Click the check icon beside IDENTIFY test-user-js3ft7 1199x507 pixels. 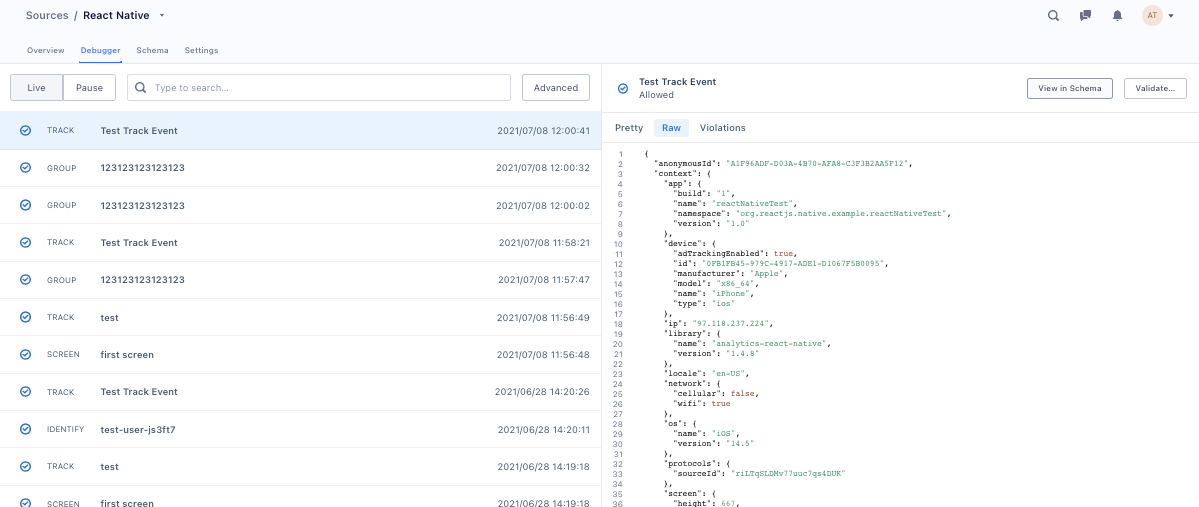coord(25,429)
